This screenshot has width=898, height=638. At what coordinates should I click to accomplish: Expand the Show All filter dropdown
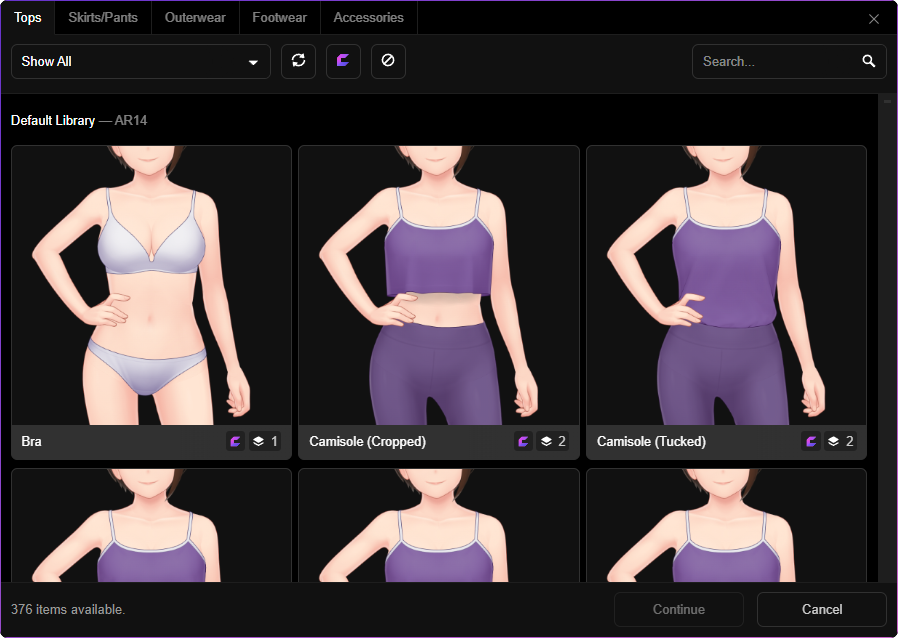(141, 62)
